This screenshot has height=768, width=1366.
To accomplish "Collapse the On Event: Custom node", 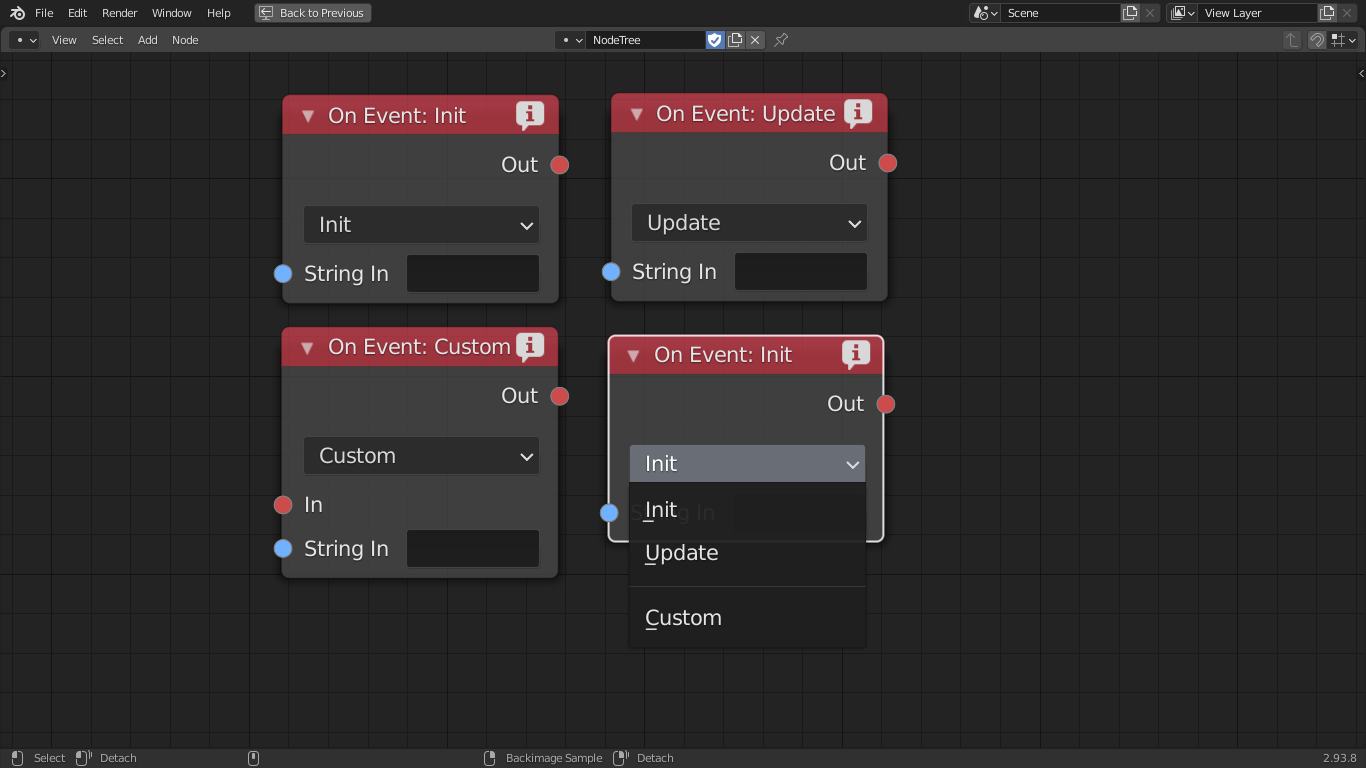I will pos(308,347).
